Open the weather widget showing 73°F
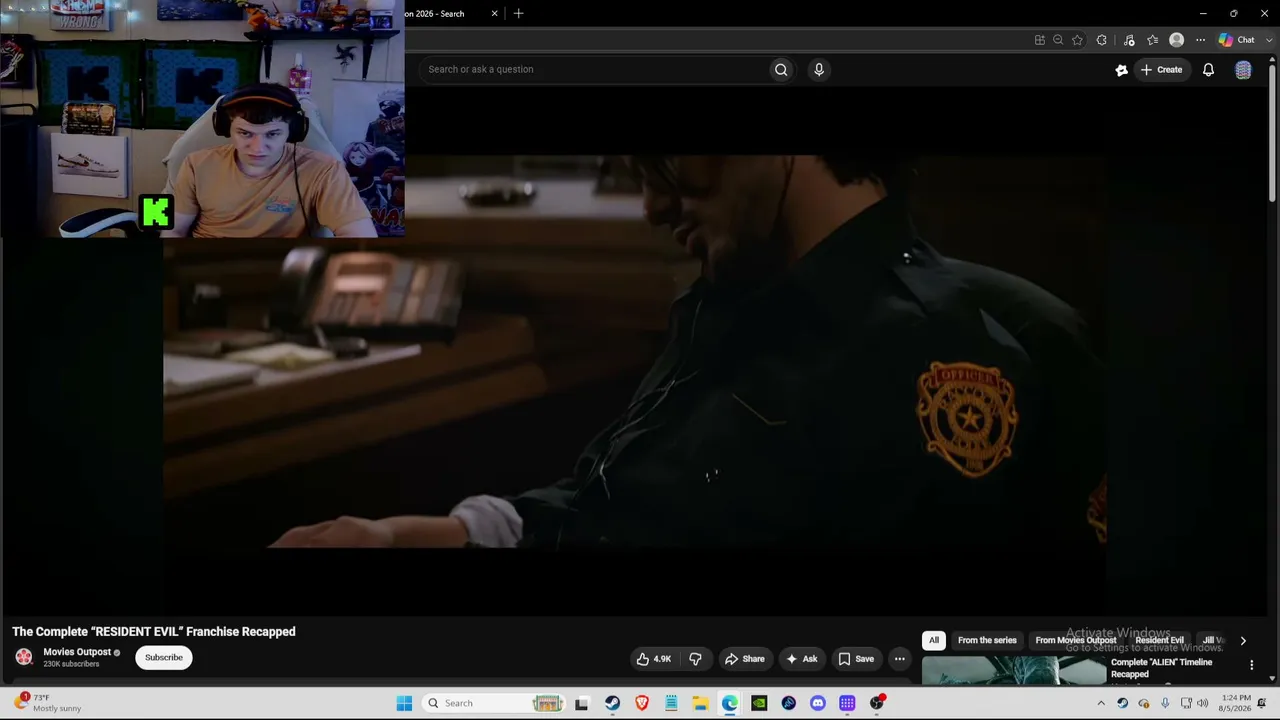Screen dimensions: 1280x720 tap(48, 703)
